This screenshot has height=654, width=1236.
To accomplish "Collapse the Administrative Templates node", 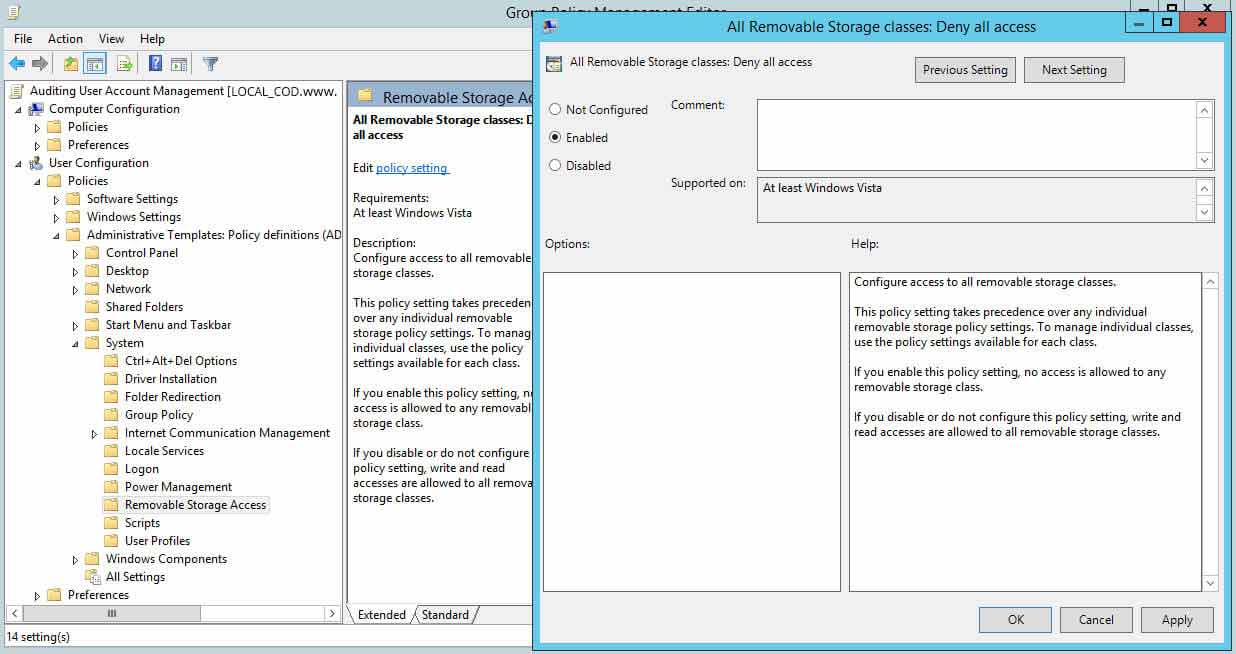I will click(57, 236).
